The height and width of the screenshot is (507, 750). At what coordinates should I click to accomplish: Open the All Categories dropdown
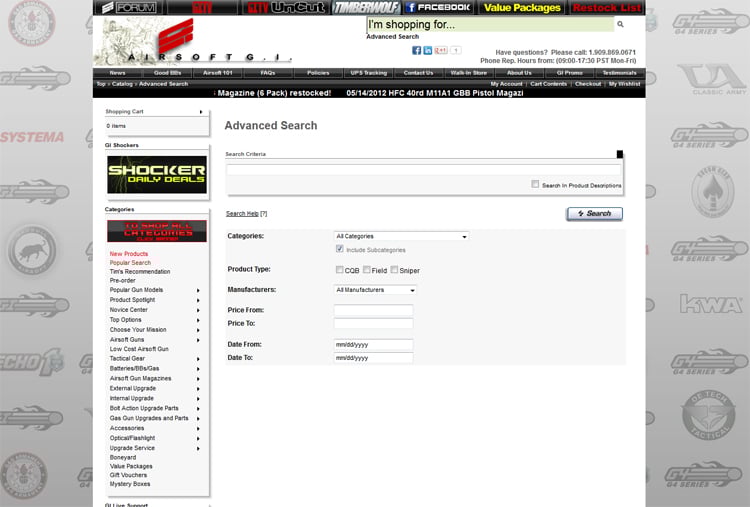[x=401, y=236]
